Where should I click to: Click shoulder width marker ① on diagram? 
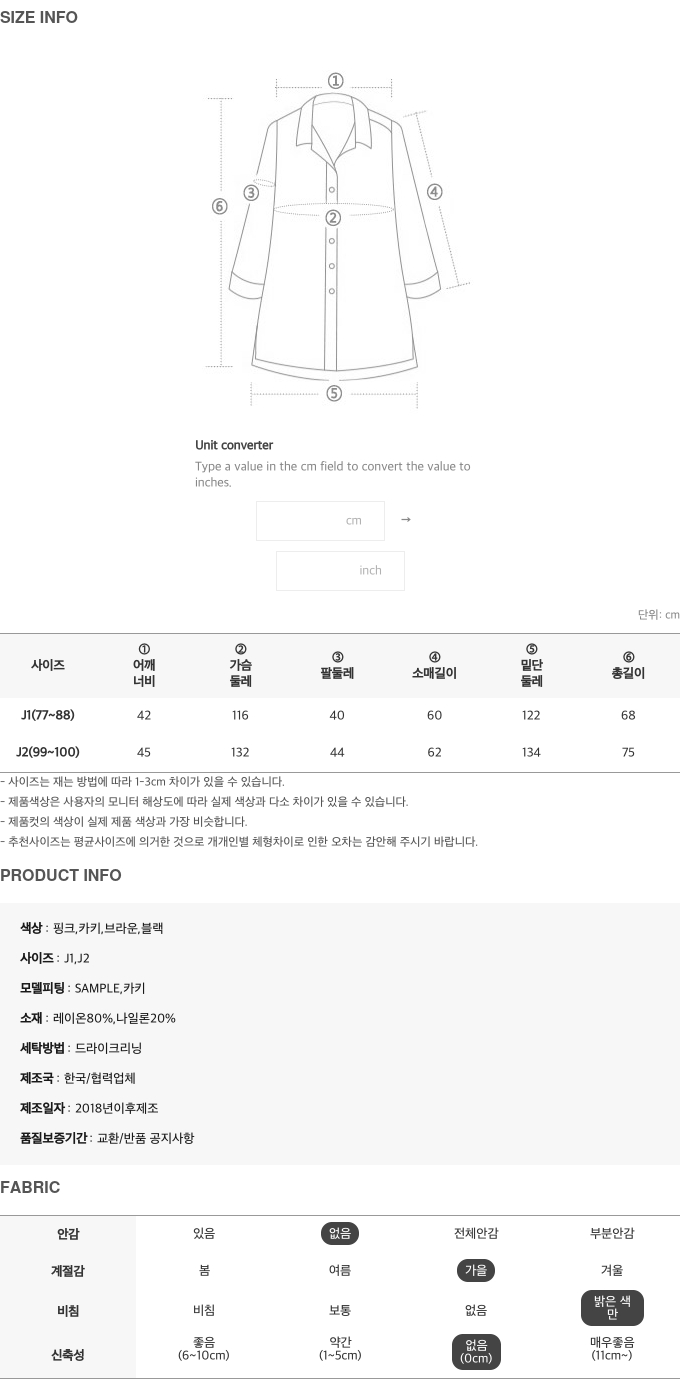tap(336, 81)
